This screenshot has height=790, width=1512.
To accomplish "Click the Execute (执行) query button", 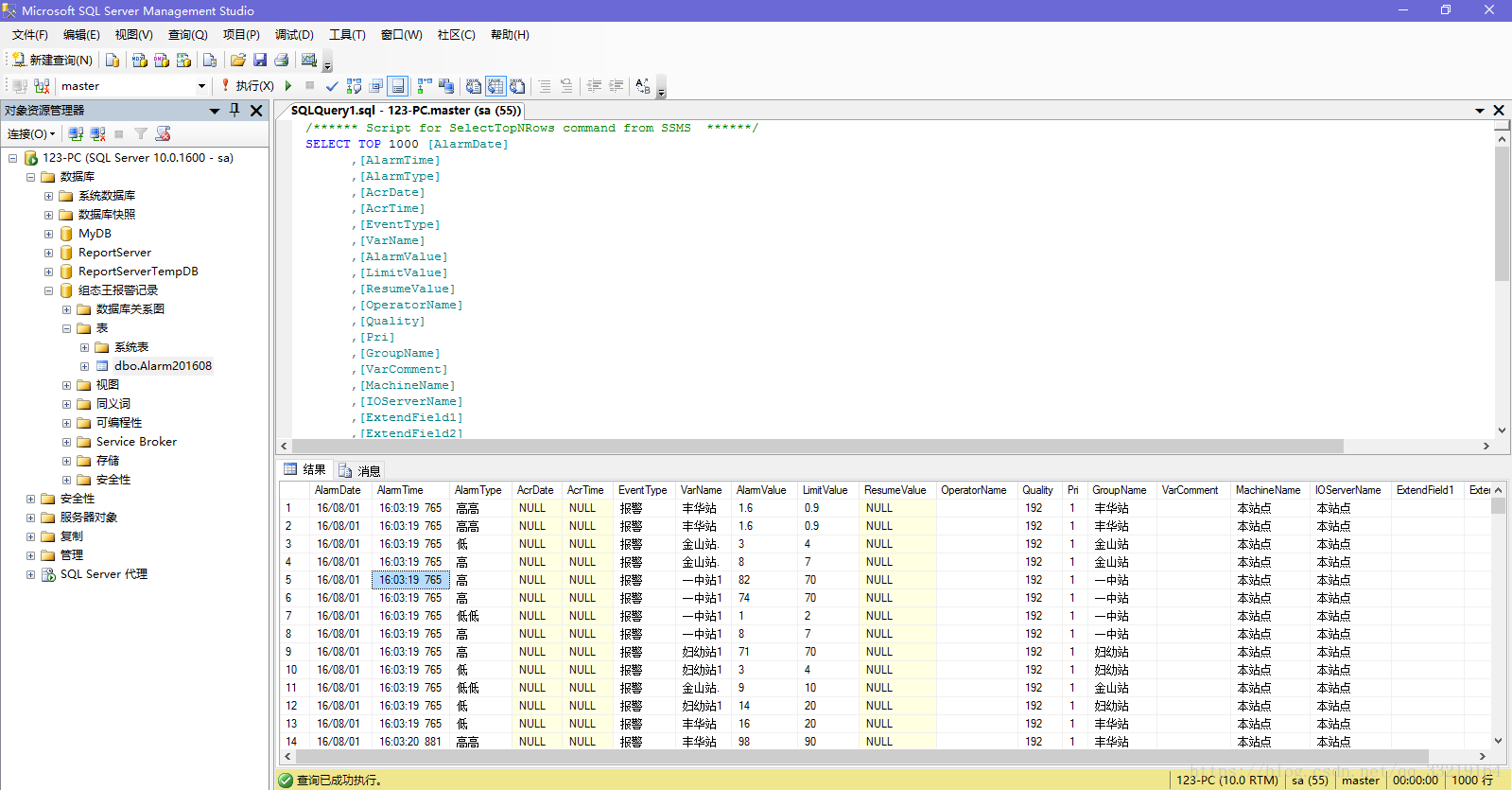I will 249,86.
